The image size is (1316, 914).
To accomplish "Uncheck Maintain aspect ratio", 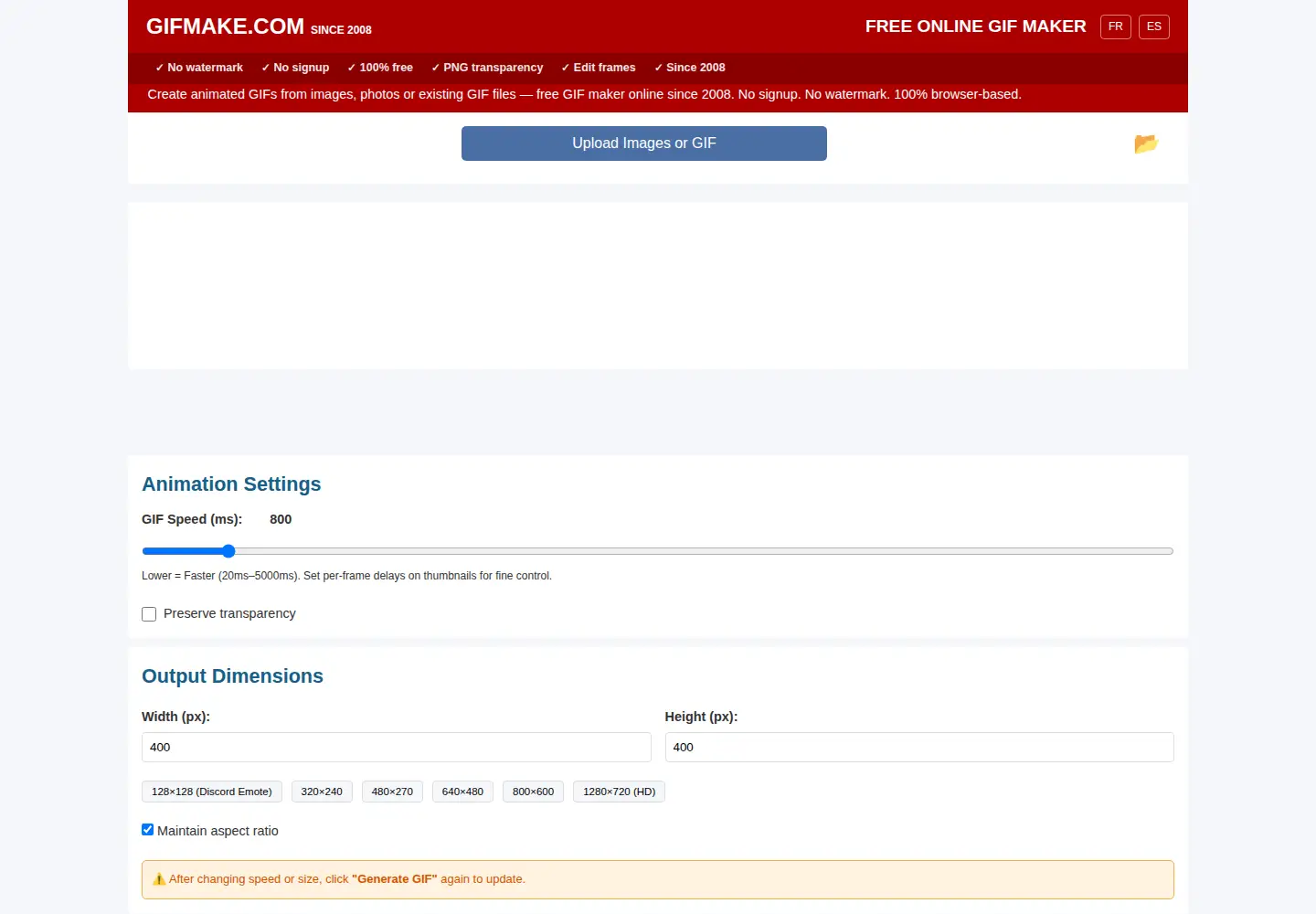I will click(147, 830).
